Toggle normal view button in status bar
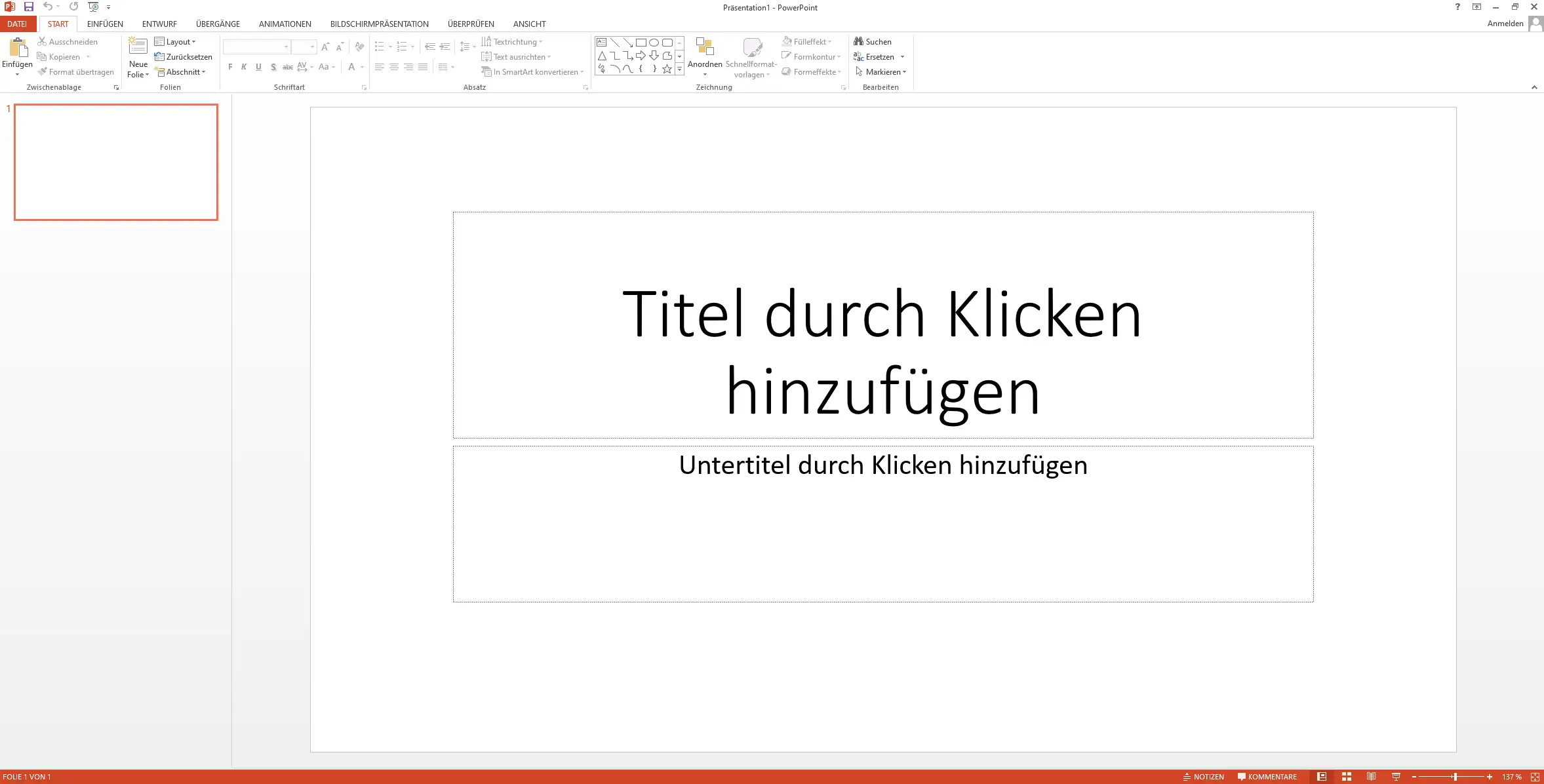 pos(1322,777)
